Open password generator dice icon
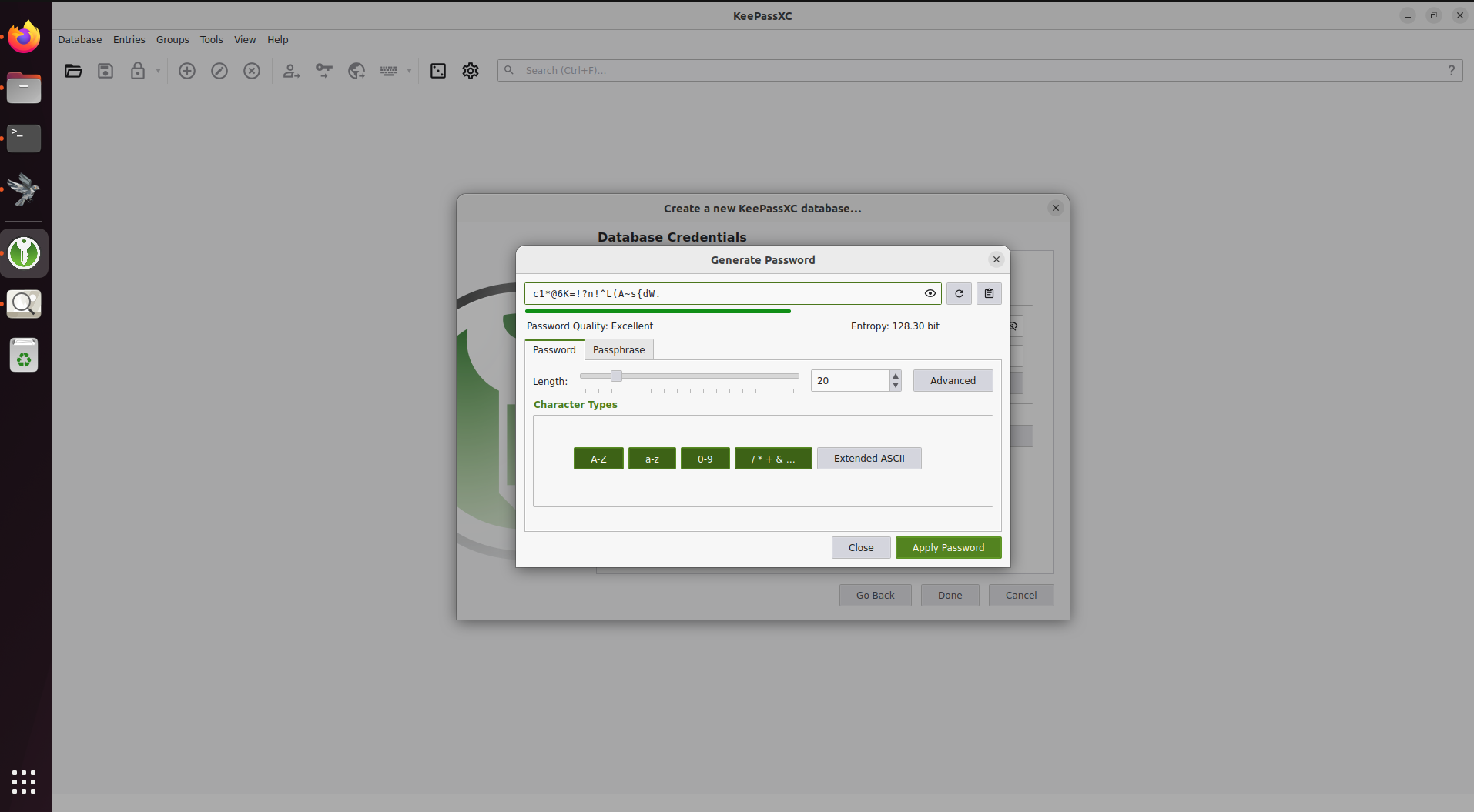Viewport: 1474px width, 812px height. (x=438, y=71)
